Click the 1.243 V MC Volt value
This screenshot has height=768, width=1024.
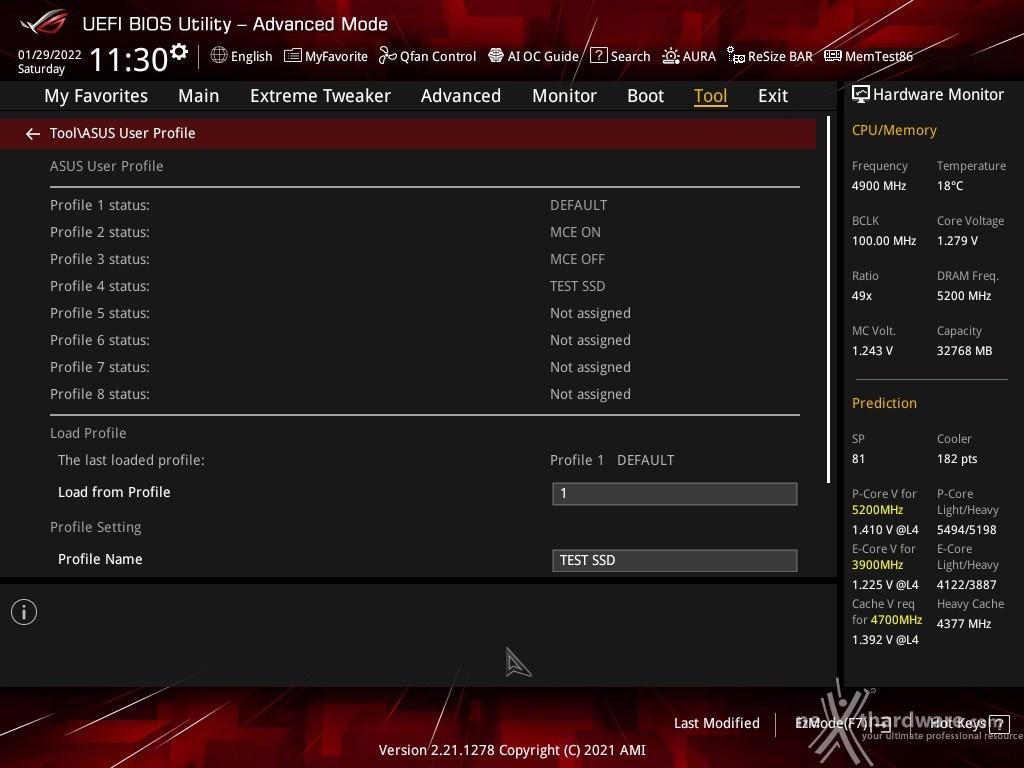872,351
